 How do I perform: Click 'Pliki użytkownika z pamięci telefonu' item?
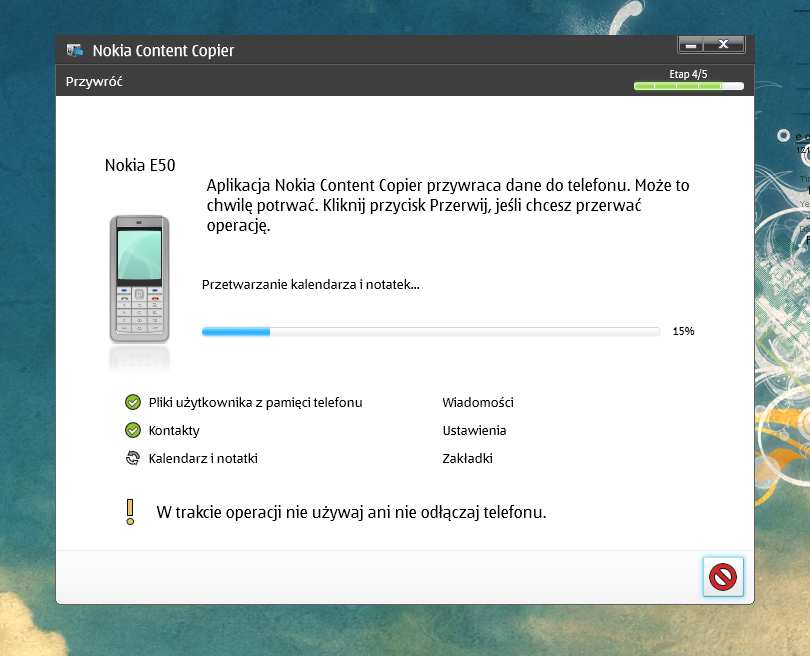[255, 402]
